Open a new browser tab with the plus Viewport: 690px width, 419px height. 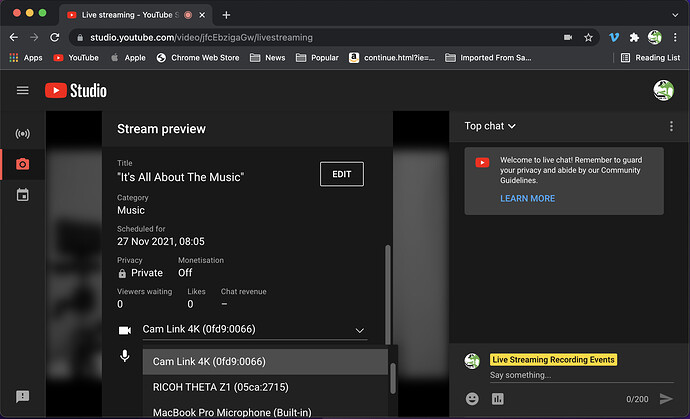pyautogui.click(x=226, y=15)
